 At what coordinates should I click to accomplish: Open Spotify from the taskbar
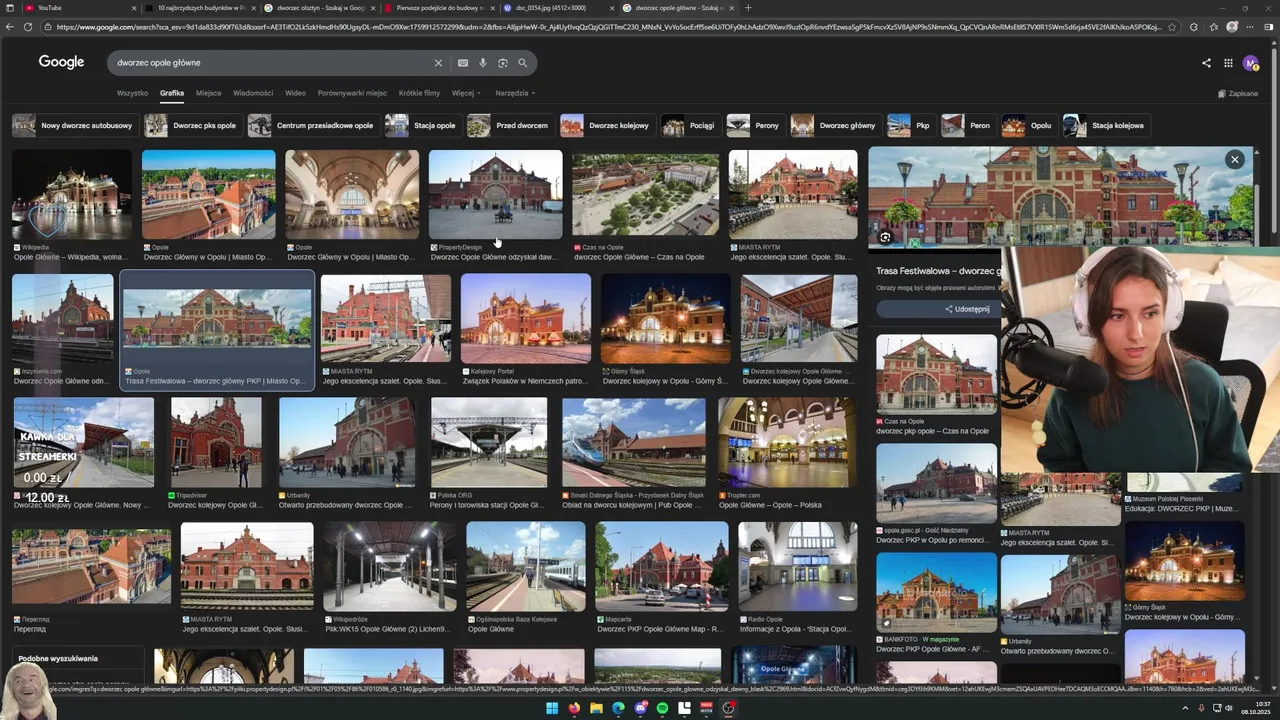662,708
